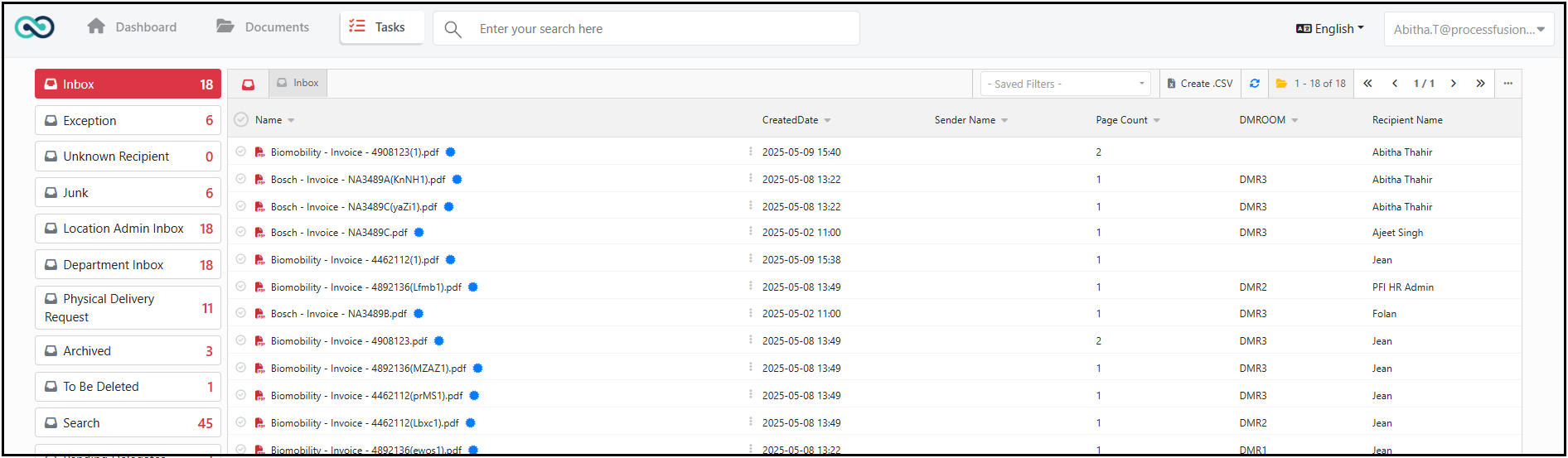Open the Saved Filters dropdown

1066,84
